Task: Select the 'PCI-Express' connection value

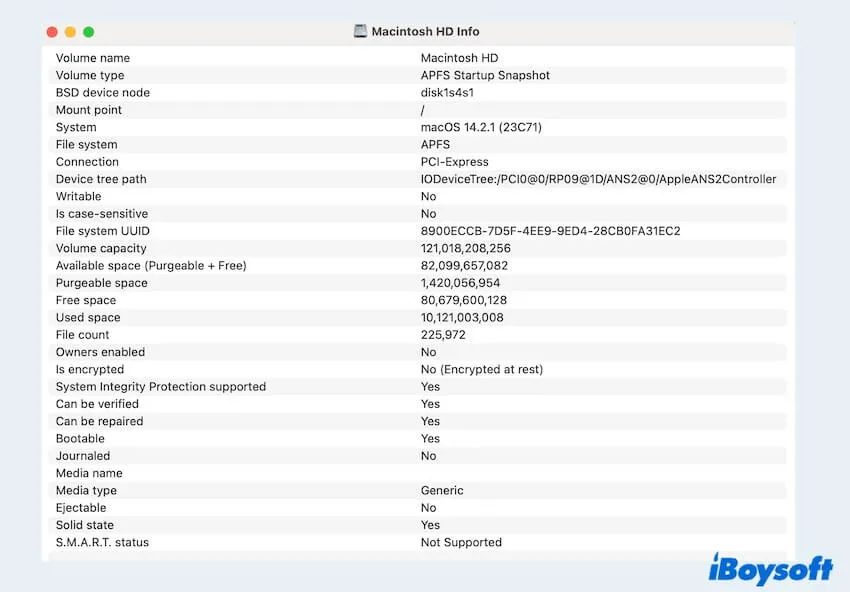Action: (x=455, y=162)
